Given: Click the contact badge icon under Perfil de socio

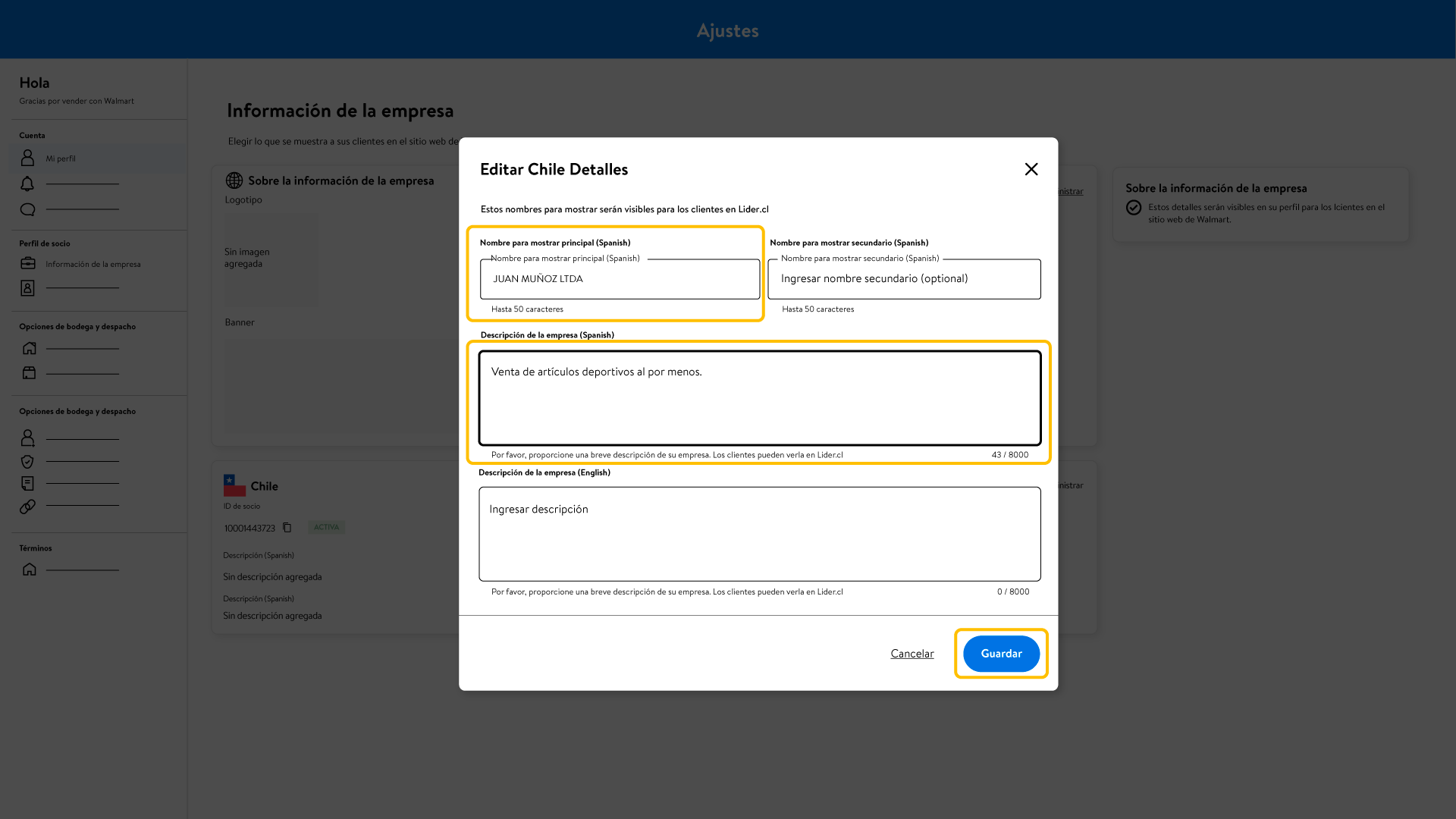Looking at the screenshot, I should [28, 288].
